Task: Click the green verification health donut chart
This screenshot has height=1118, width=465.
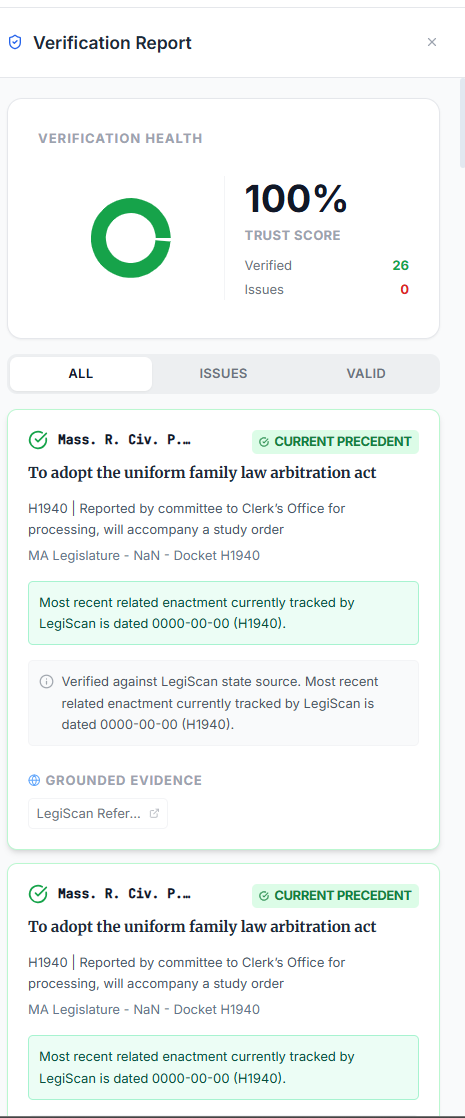Action: click(131, 238)
